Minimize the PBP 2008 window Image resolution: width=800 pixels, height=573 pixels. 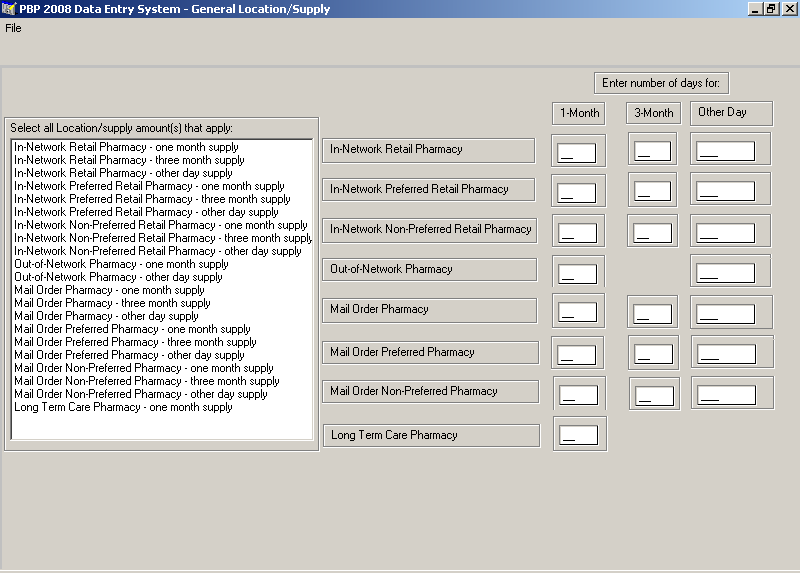756,9
